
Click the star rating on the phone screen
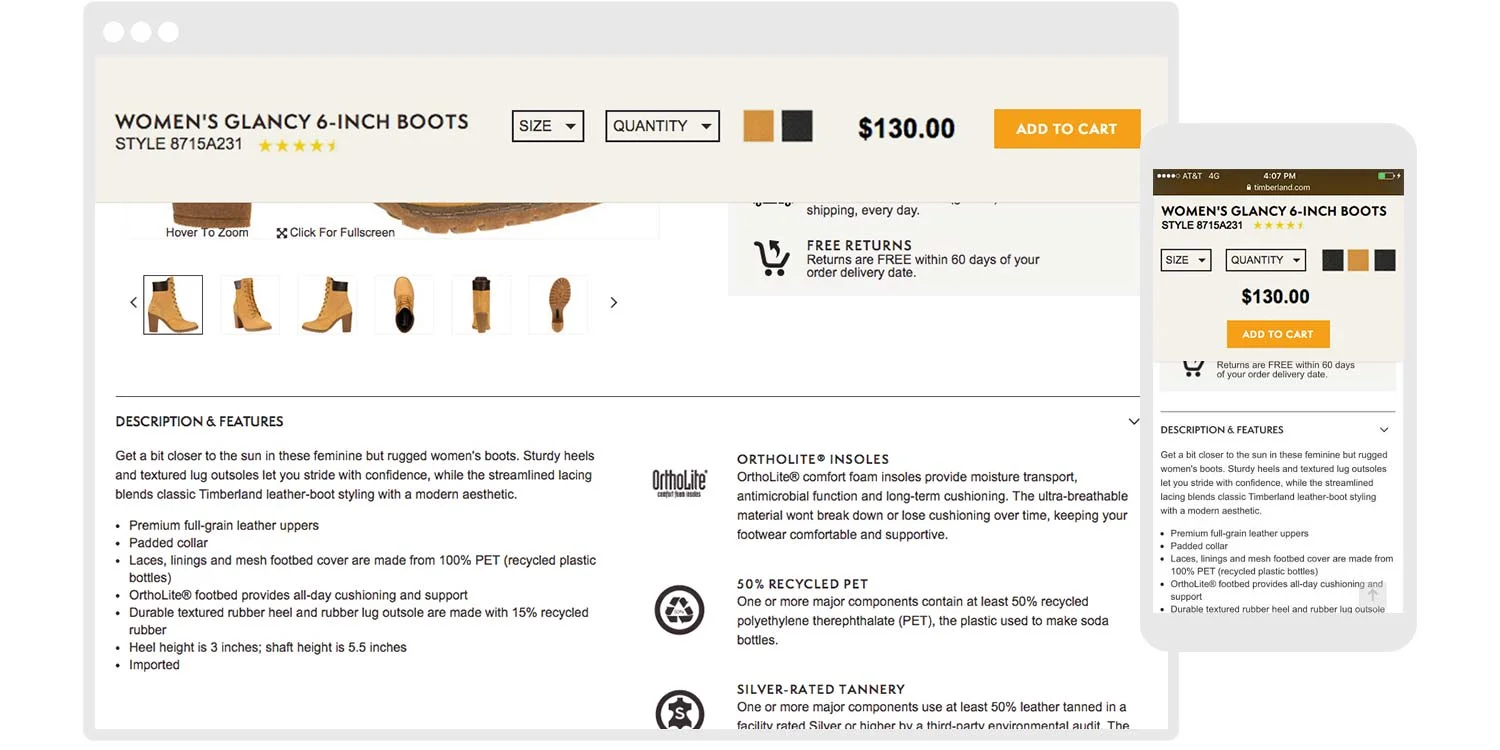tap(1278, 226)
